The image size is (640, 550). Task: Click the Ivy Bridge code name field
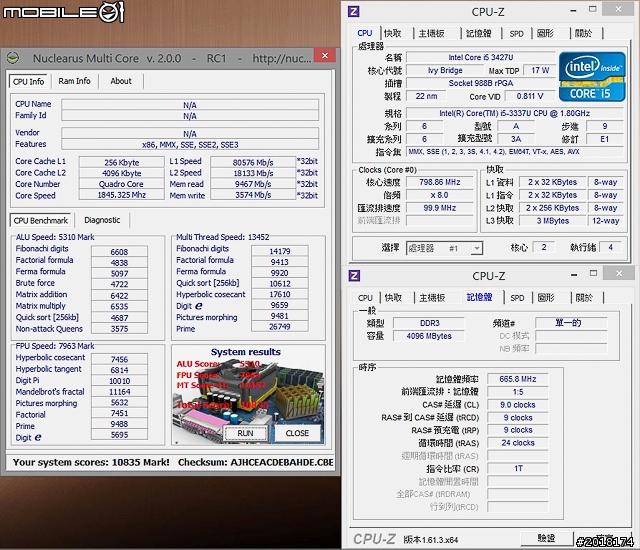[x=445, y=70]
